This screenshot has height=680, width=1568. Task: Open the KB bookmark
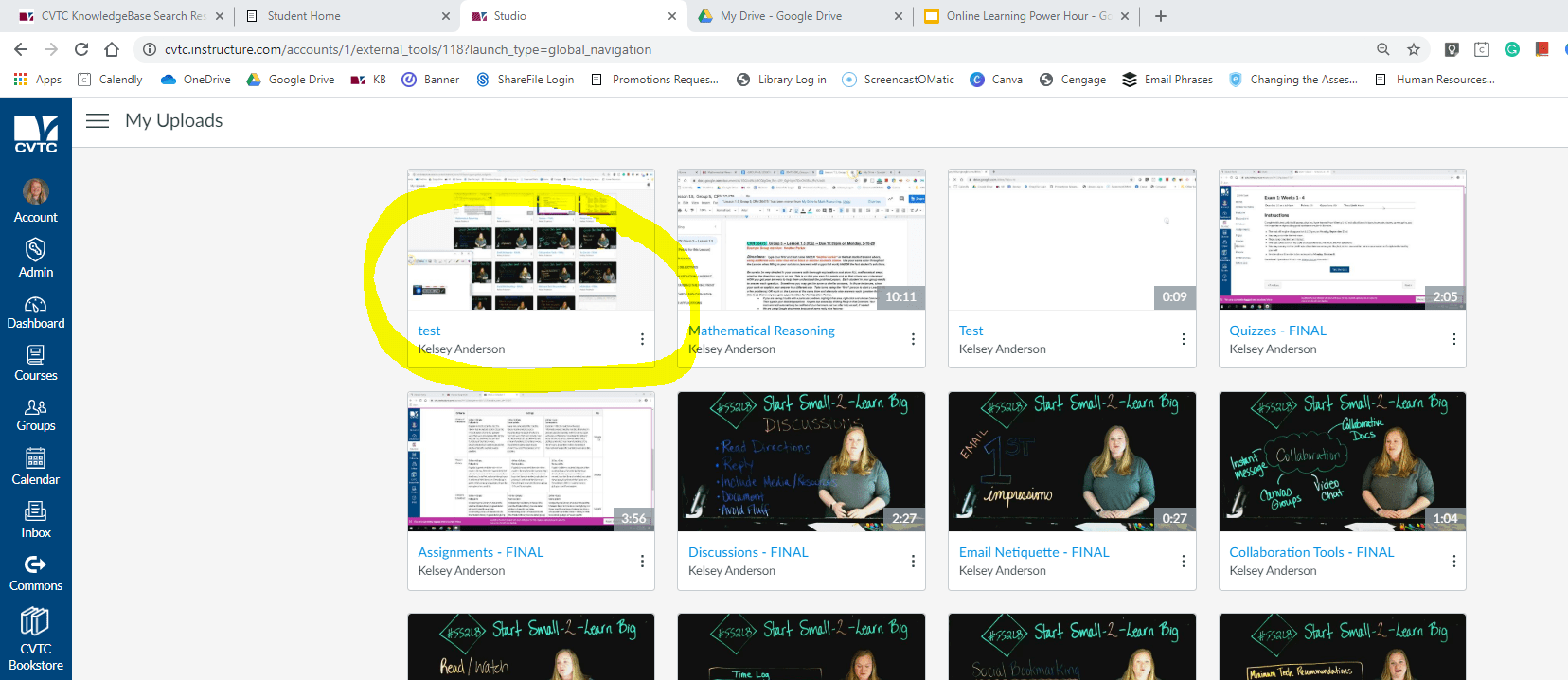click(x=368, y=80)
